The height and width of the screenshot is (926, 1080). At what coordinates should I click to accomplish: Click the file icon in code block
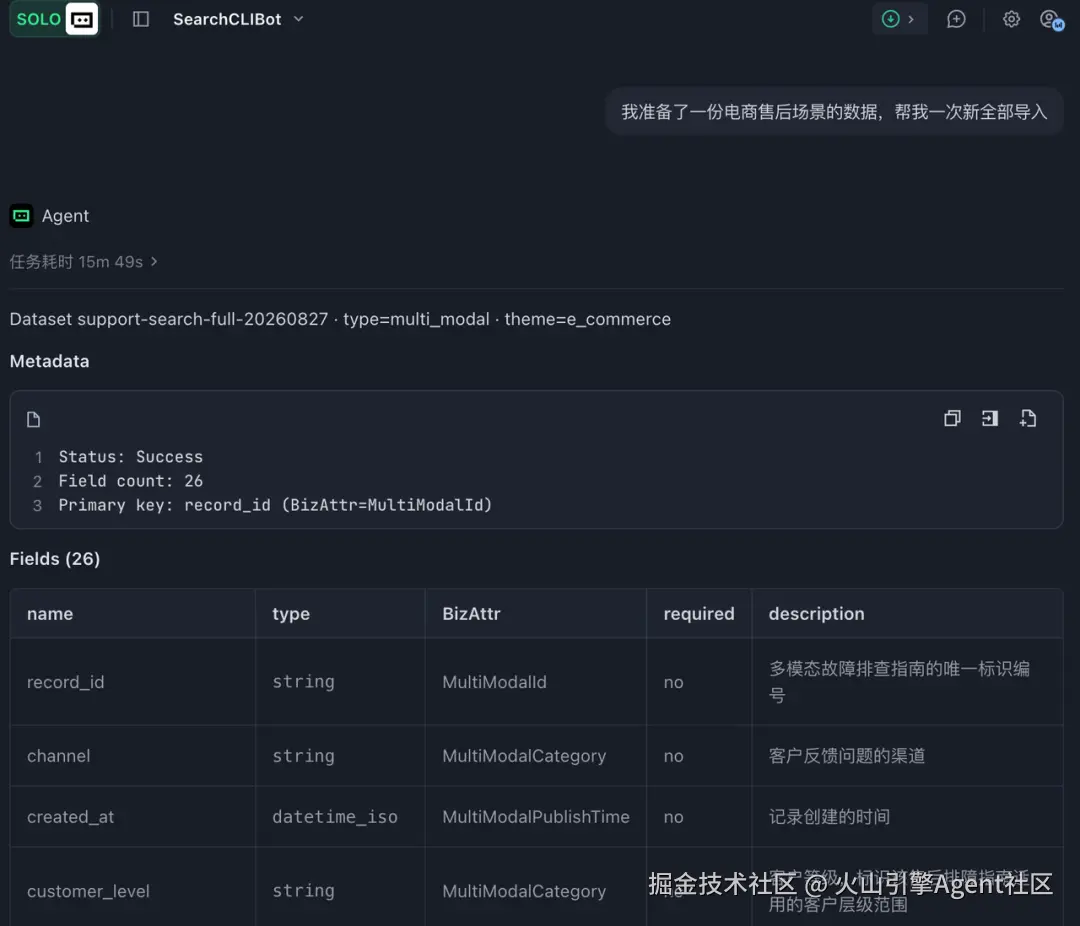[x=33, y=419]
